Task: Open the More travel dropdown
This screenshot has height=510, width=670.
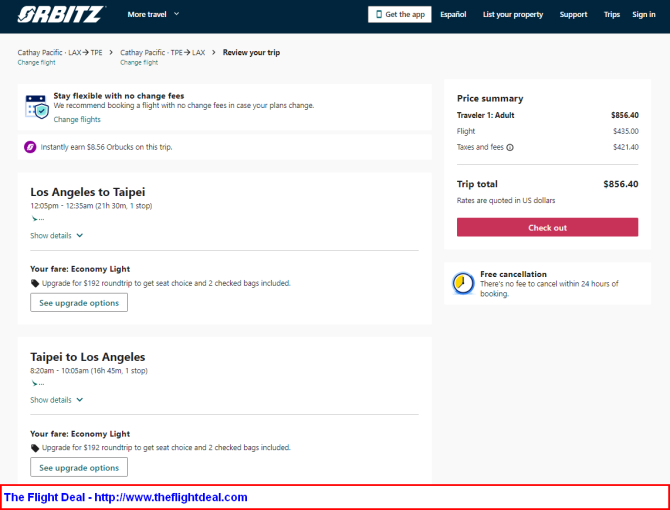Action: coord(153,14)
